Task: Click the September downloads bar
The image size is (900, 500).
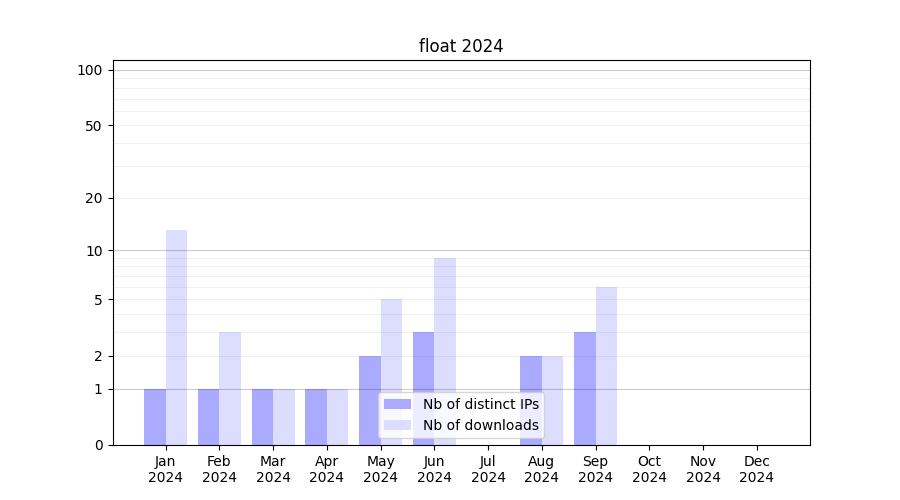Action: click(x=606, y=365)
